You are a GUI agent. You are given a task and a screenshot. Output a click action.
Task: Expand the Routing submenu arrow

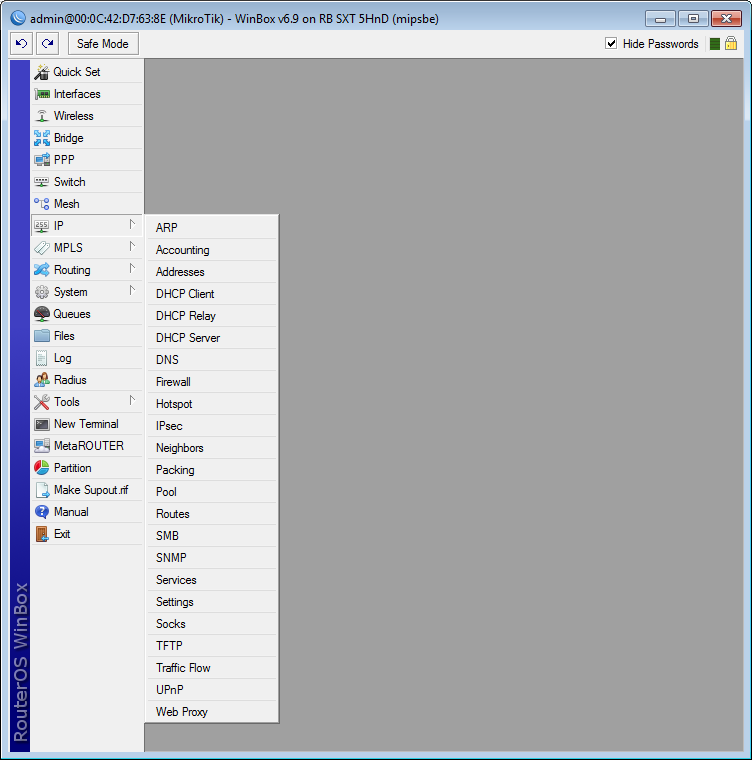click(x=132, y=269)
